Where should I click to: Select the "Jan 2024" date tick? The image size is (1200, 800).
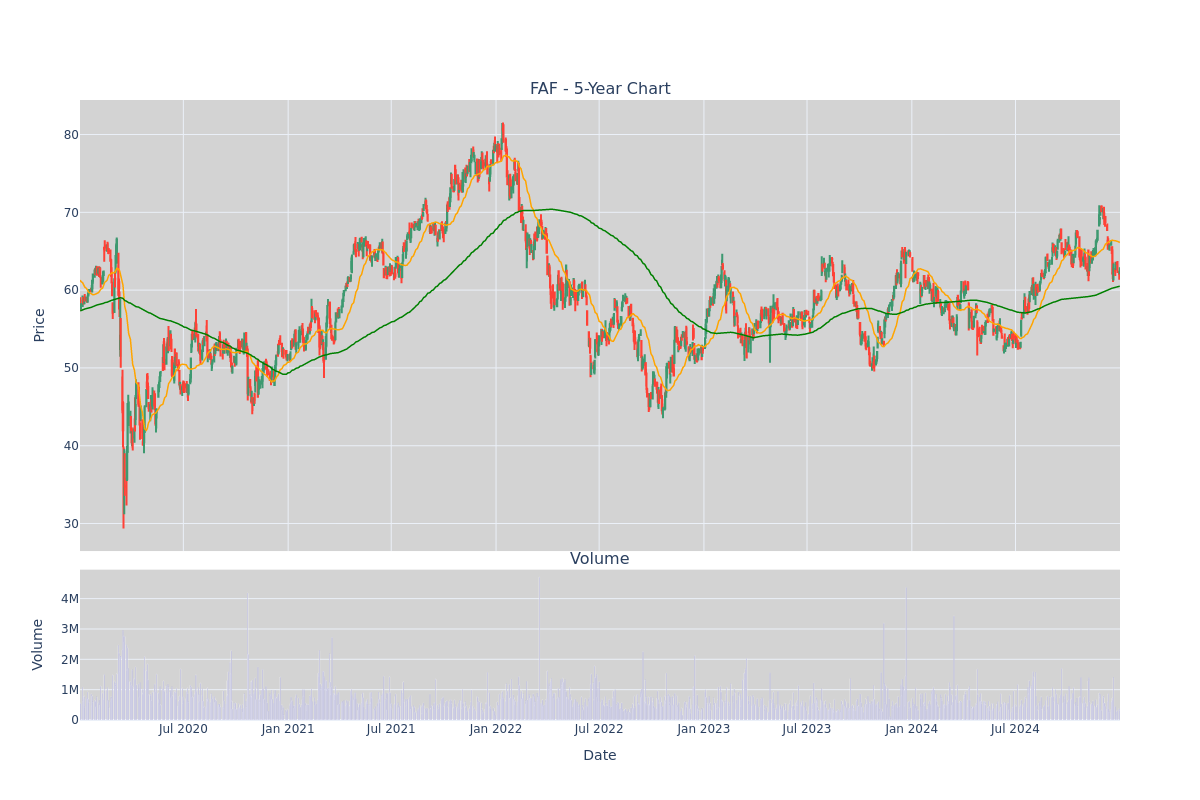912,729
